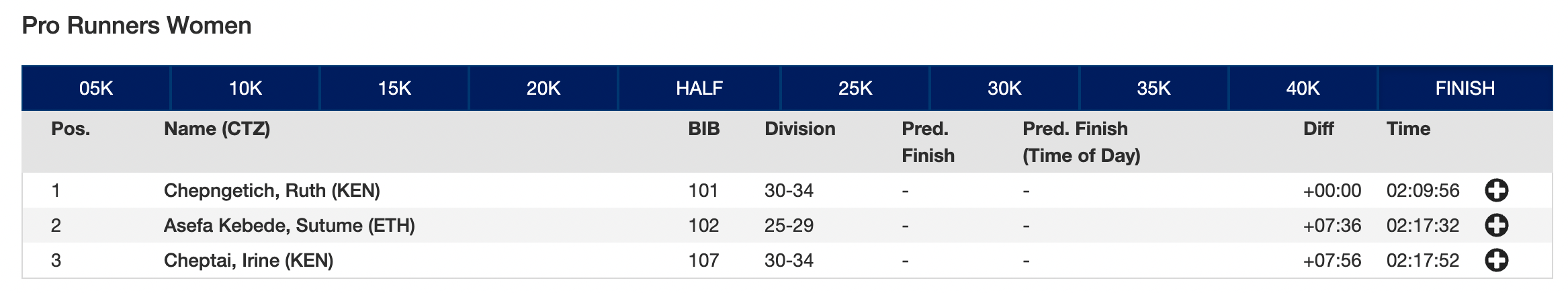
Task: Select the 10K split tab
Action: coord(245,88)
